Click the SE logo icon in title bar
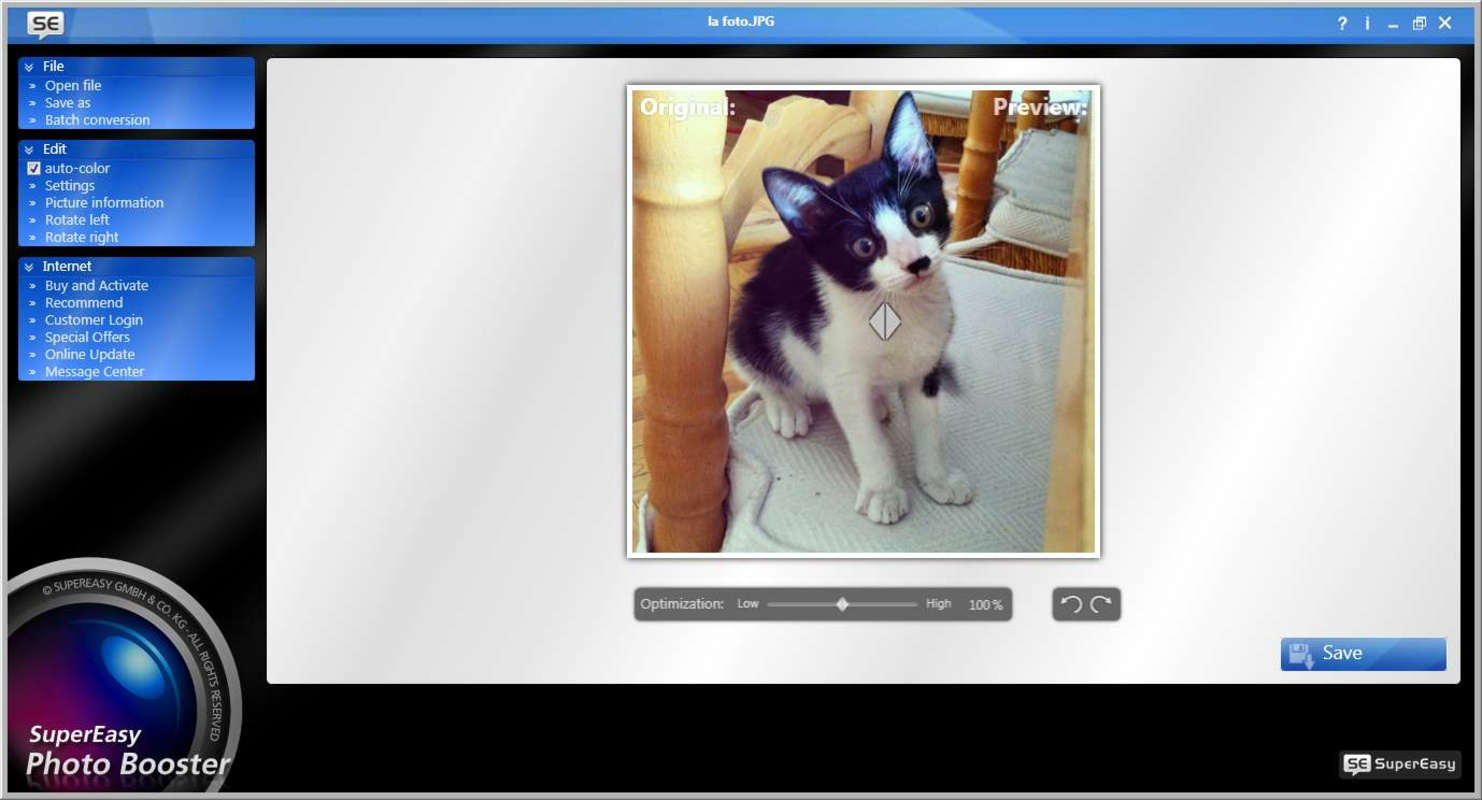The height and width of the screenshot is (800, 1482). (x=45, y=24)
